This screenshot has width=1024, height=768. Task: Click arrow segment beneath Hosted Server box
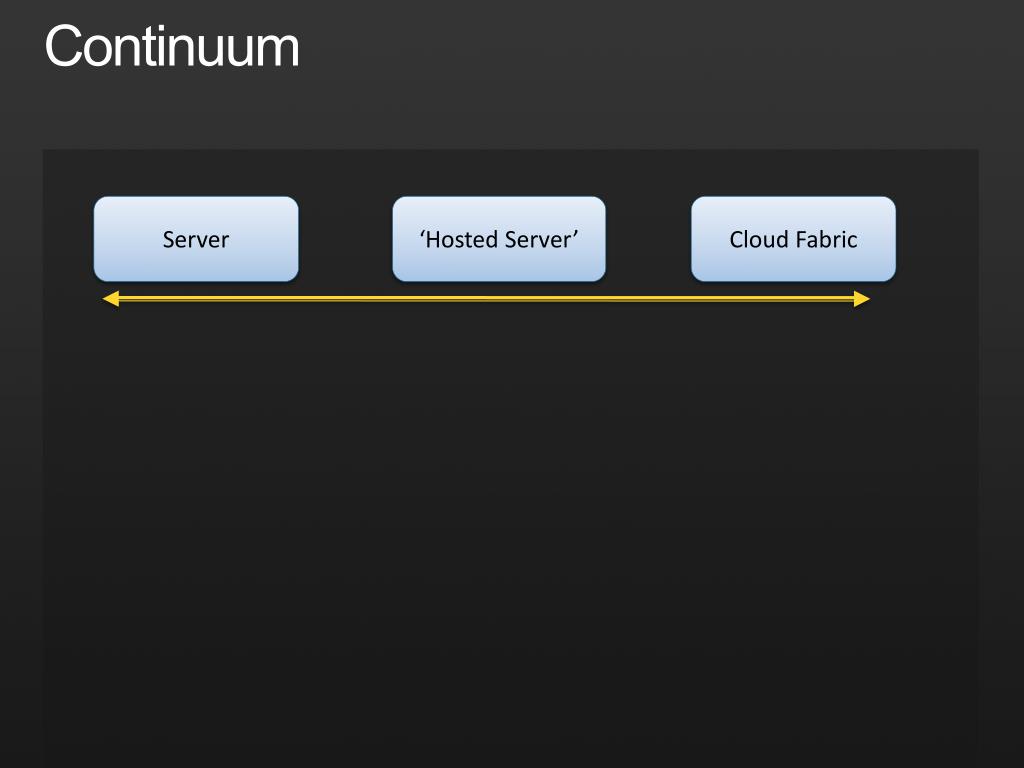pyautogui.click(x=499, y=298)
